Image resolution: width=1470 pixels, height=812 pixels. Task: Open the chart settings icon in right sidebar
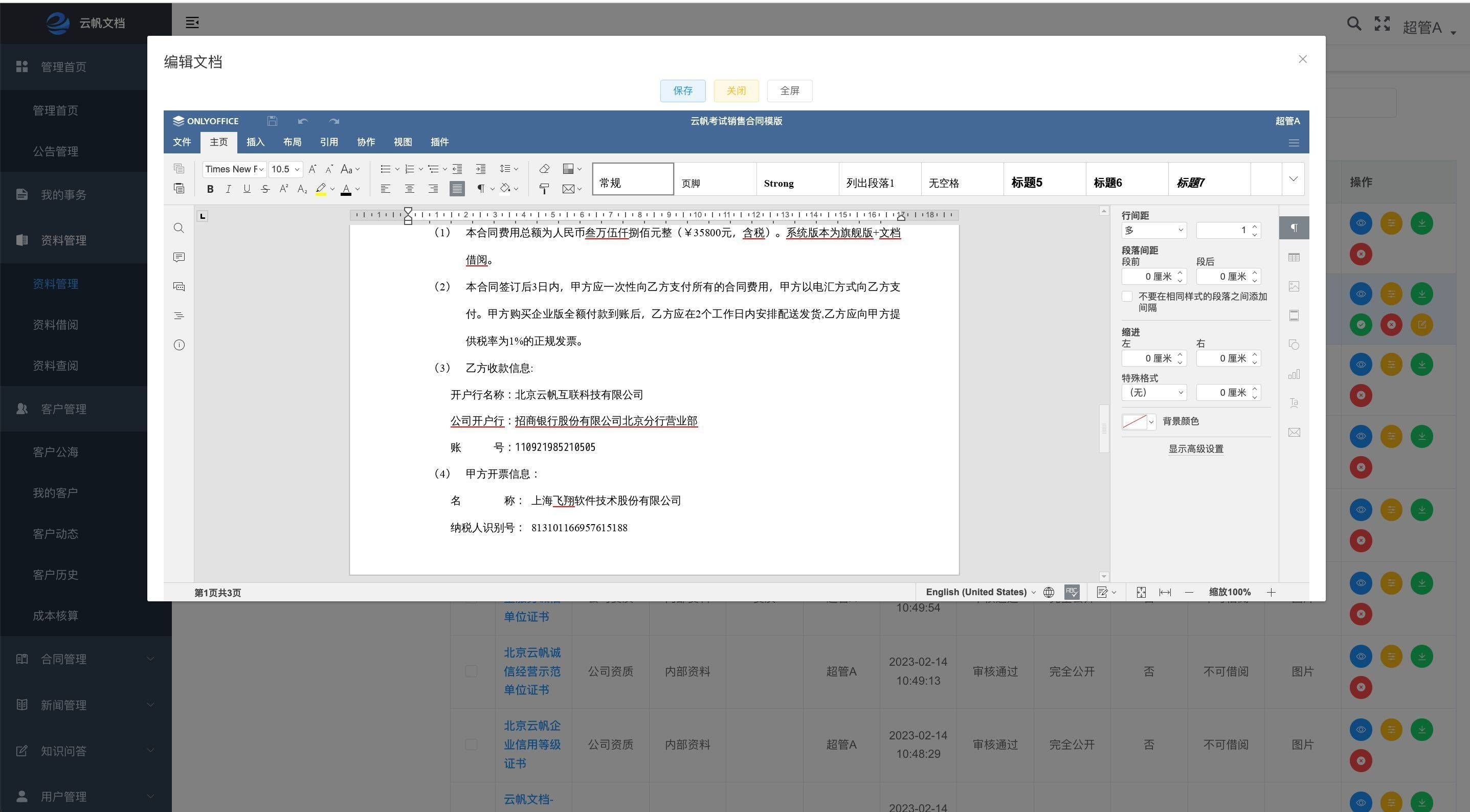pyautogui.click(x=1294, y=374)
